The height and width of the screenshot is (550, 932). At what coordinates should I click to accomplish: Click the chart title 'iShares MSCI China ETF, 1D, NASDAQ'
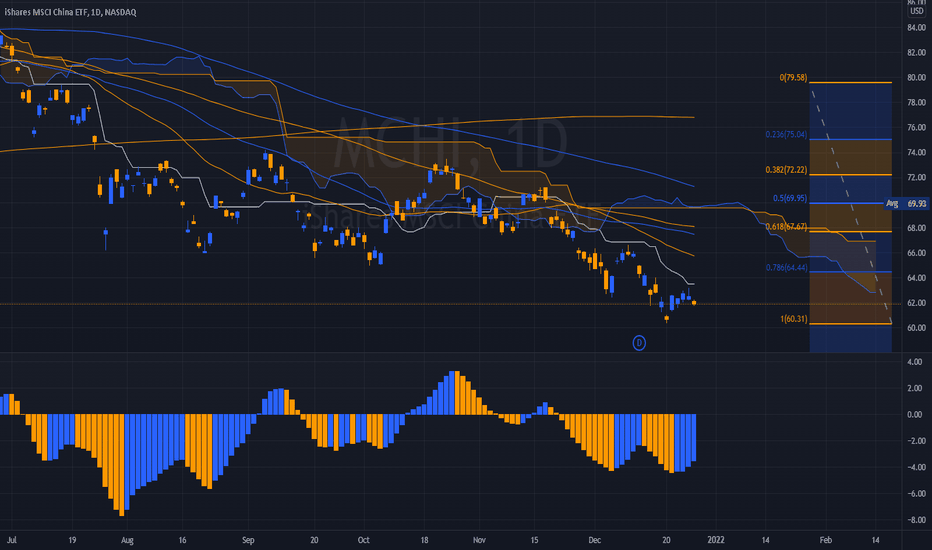click(70, 12)
